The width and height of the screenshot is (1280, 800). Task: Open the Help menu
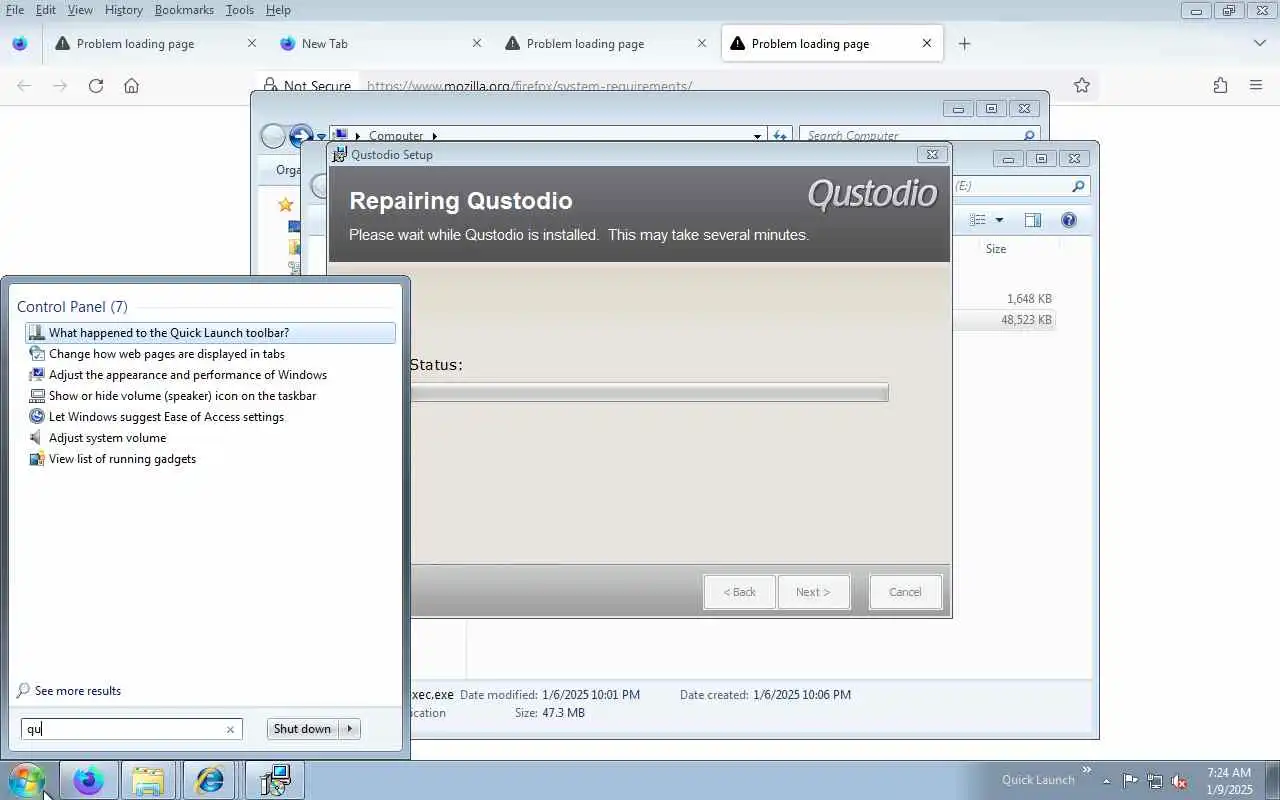pos(278,10)
